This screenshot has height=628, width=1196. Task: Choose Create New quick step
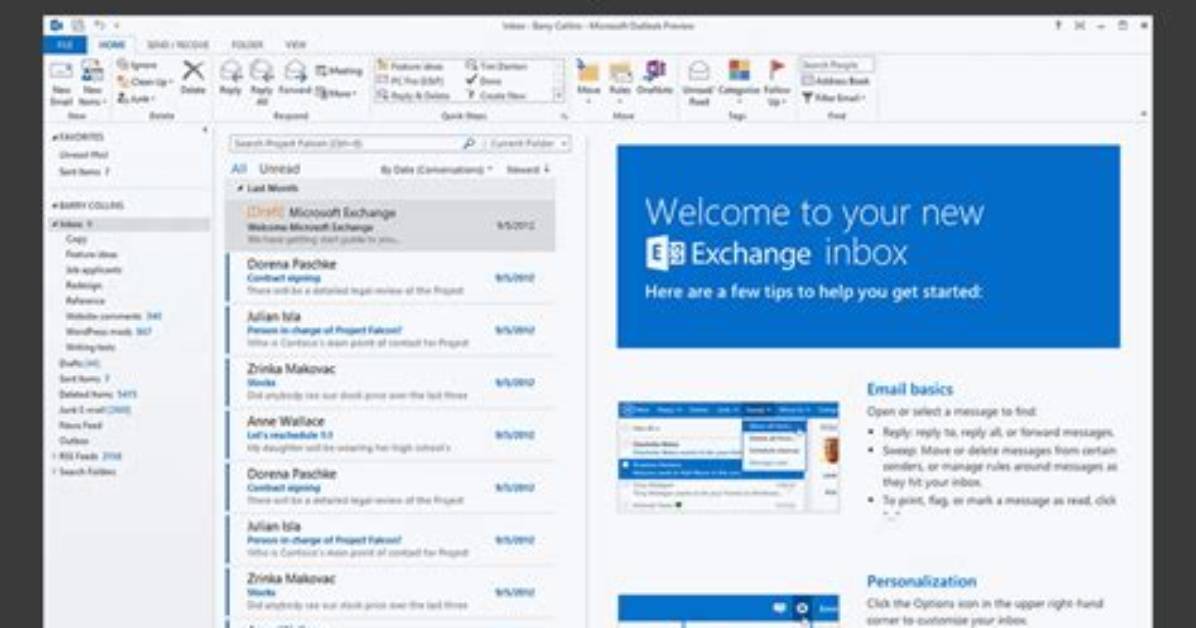point(496,95)
